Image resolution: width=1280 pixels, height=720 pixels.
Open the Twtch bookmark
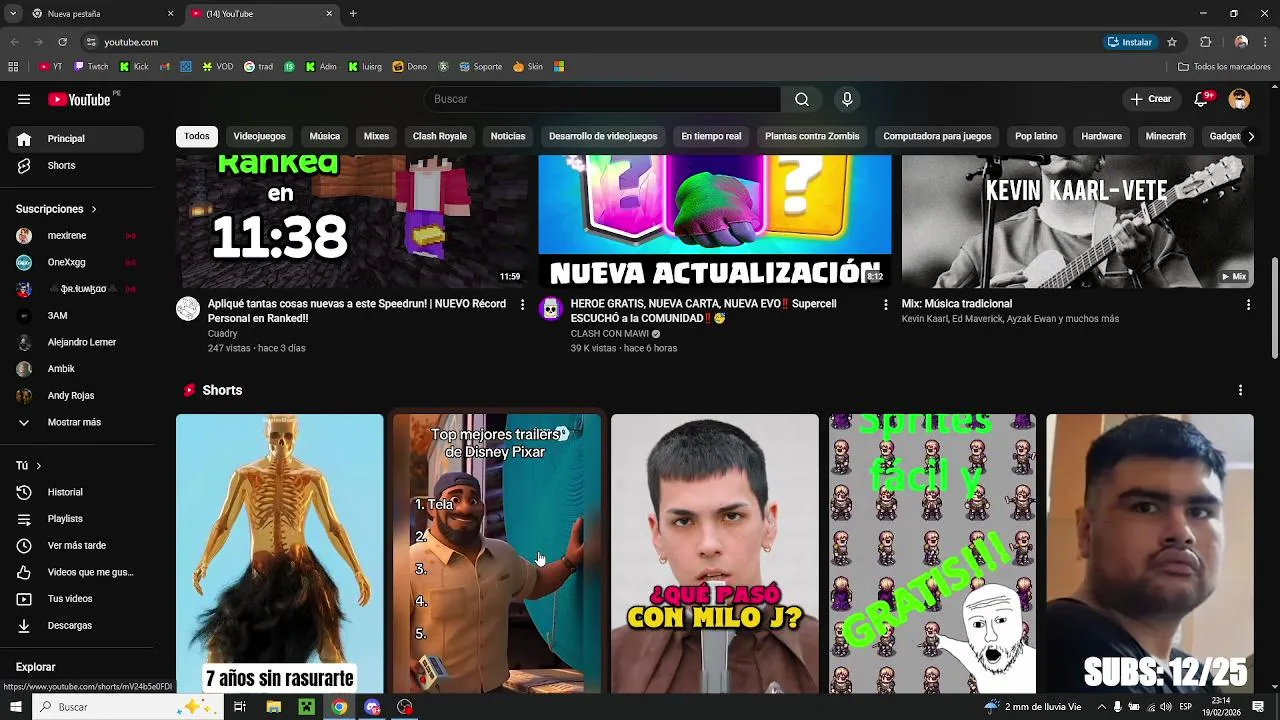coord(91,67)
